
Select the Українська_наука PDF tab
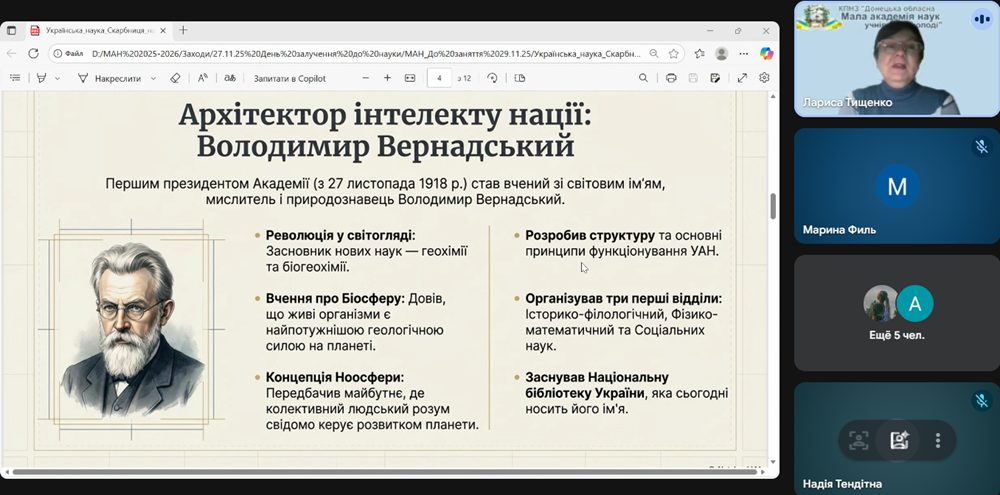98,30
